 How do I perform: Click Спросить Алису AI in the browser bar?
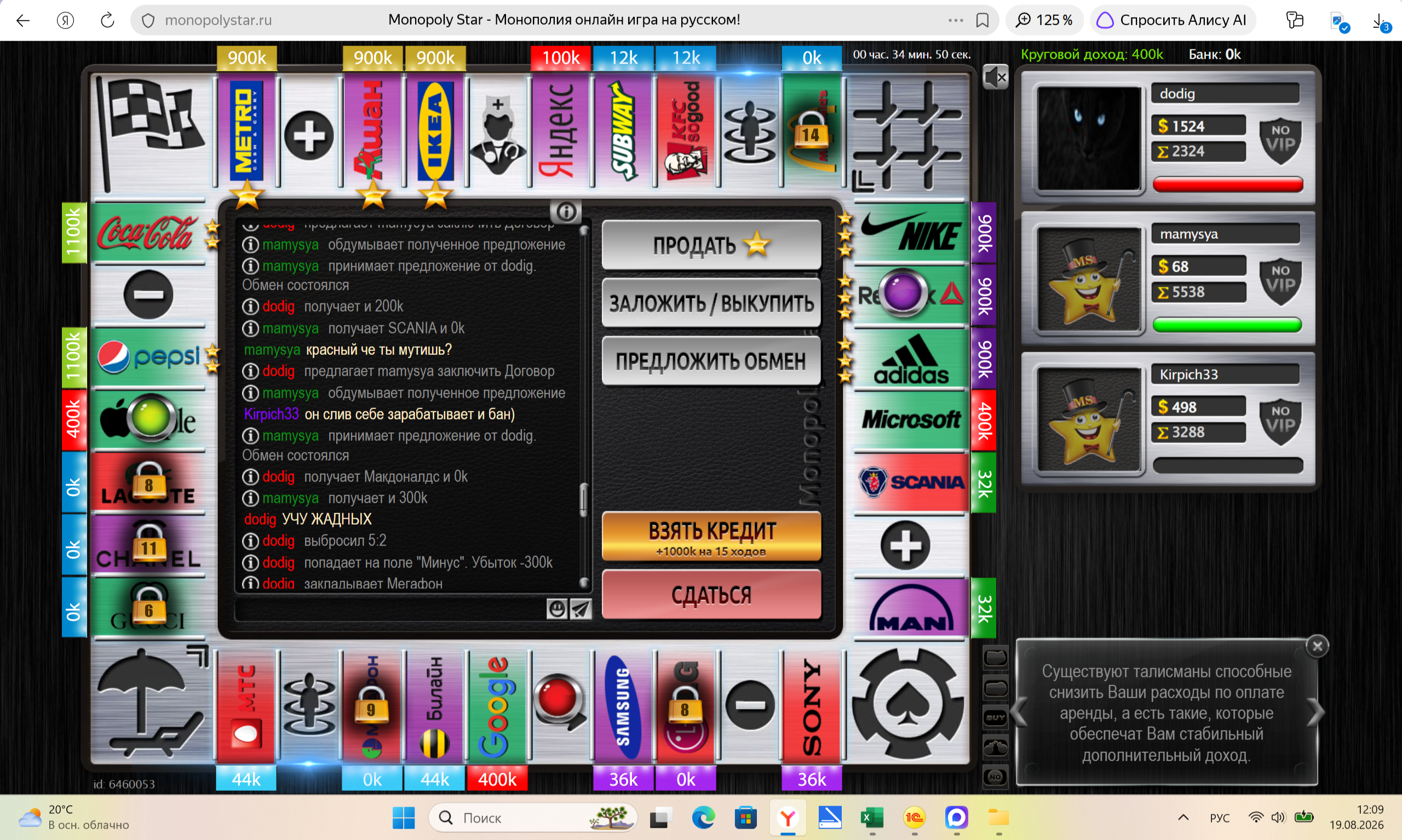1173,20
